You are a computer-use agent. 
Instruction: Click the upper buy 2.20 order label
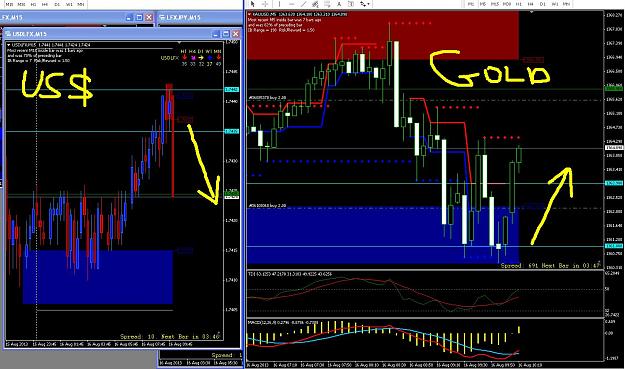click(x=267, y=98)
